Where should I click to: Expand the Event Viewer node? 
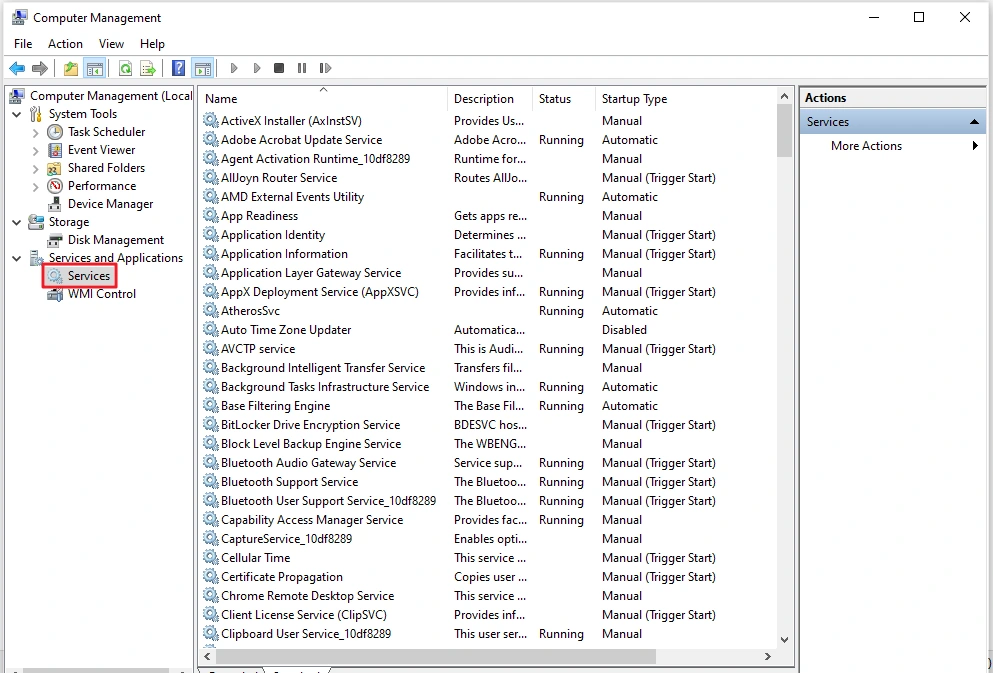[35, 151]
